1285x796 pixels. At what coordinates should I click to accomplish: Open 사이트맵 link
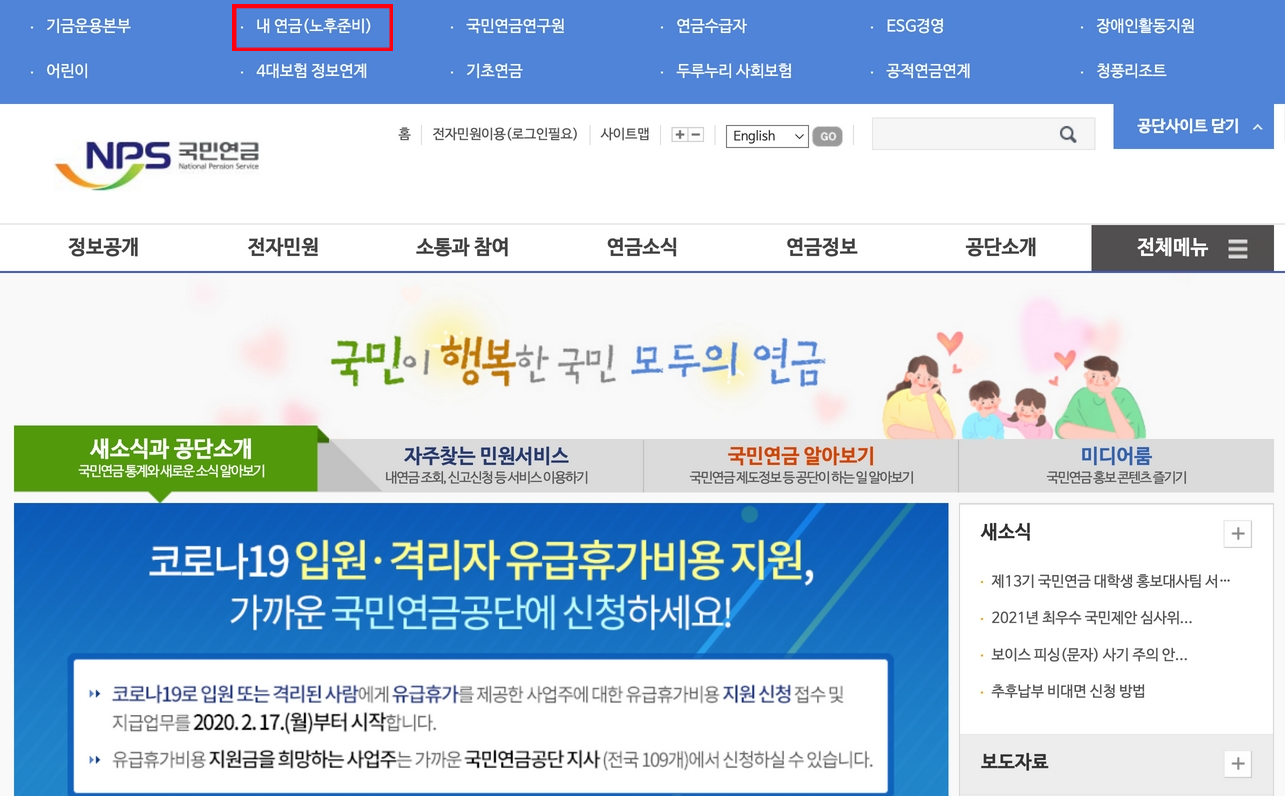[625, 134]
